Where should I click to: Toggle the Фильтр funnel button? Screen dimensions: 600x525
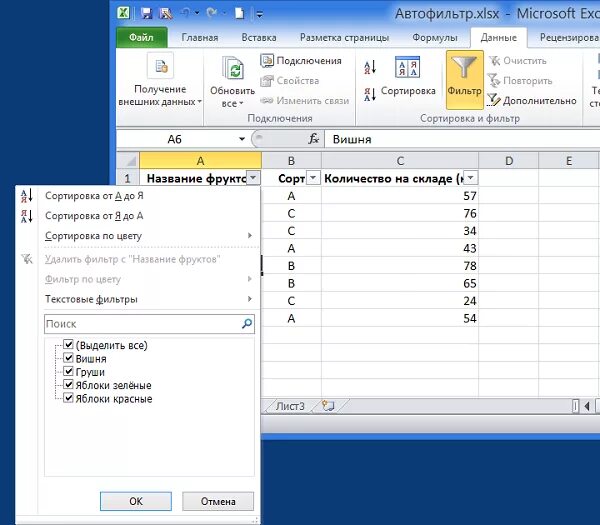pos(464,80)
